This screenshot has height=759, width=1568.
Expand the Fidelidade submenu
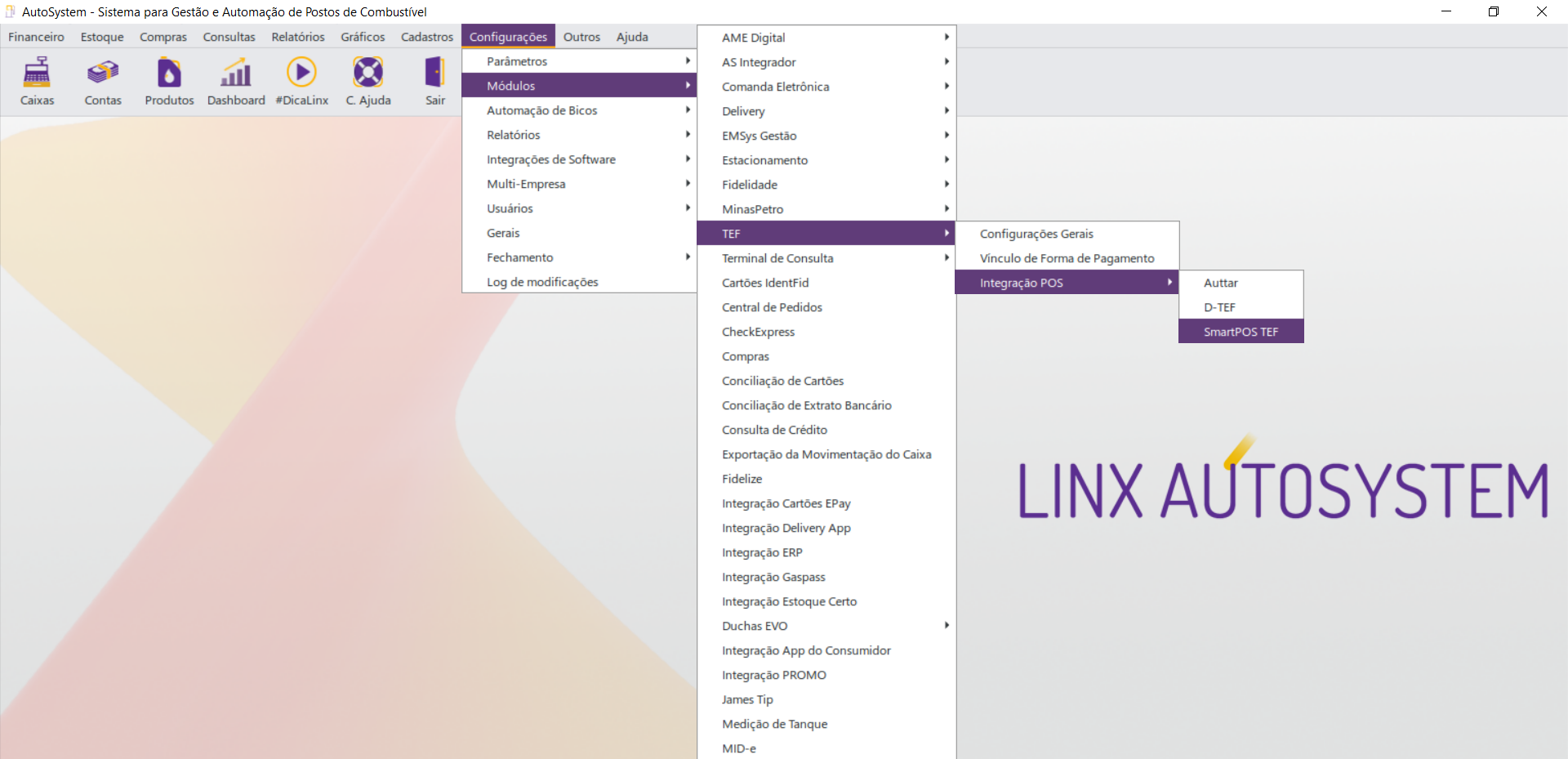[826, 185]
